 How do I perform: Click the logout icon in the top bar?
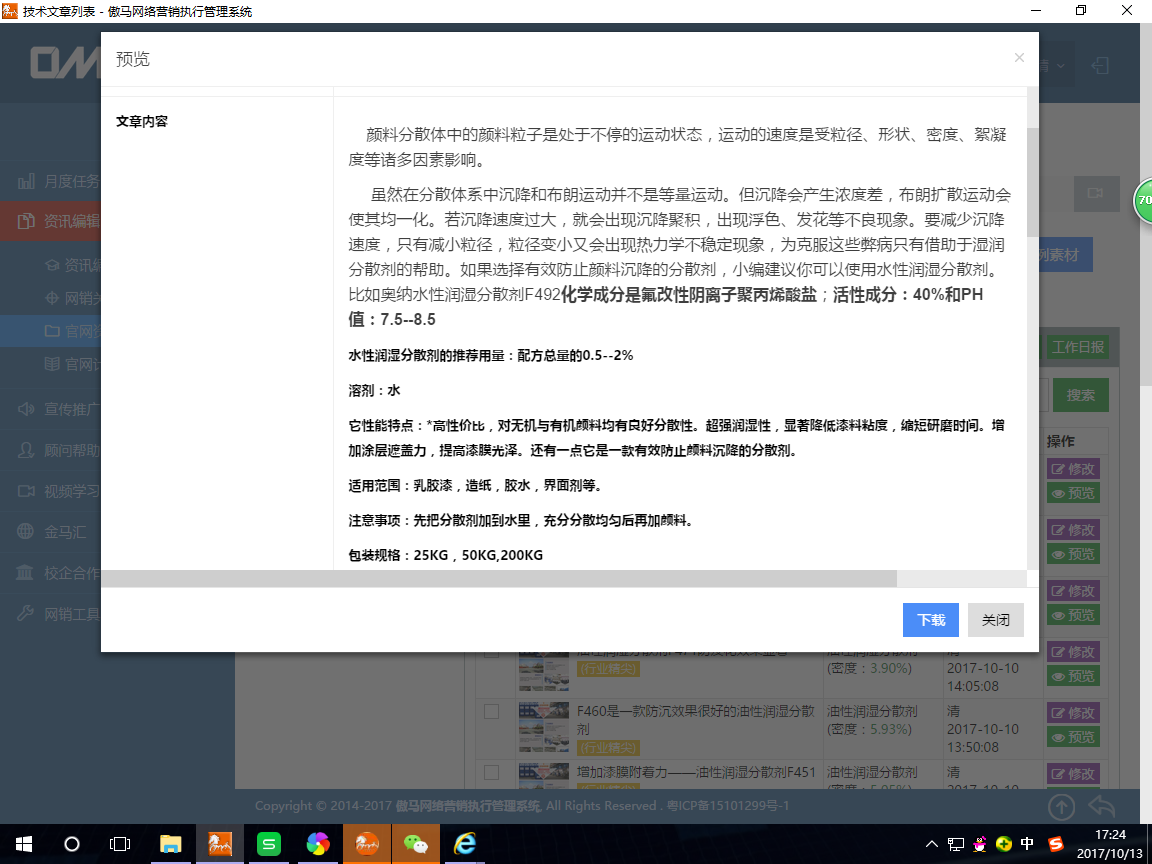coord(1100,63)
